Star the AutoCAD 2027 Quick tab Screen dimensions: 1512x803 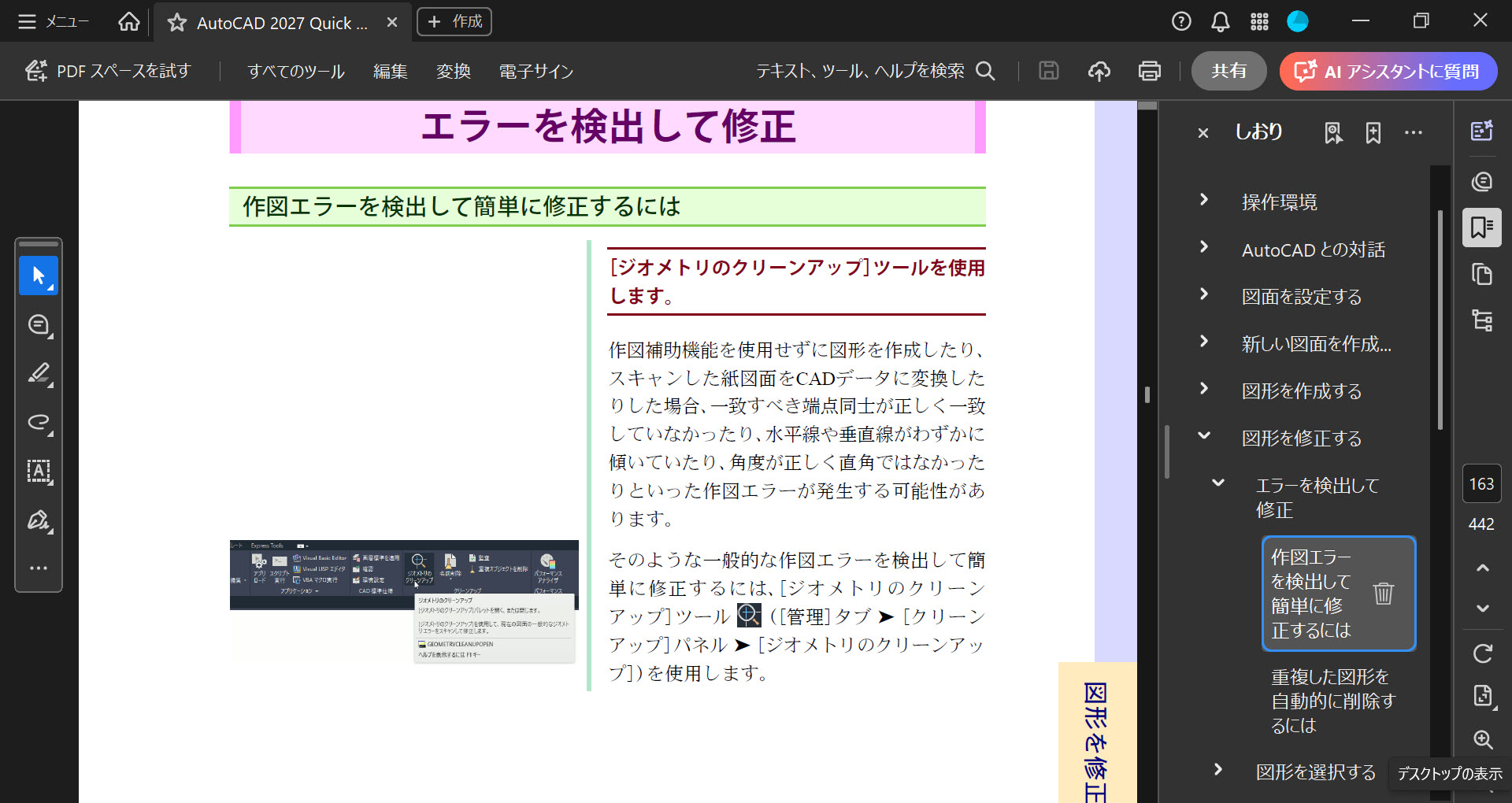click(177, 23)
